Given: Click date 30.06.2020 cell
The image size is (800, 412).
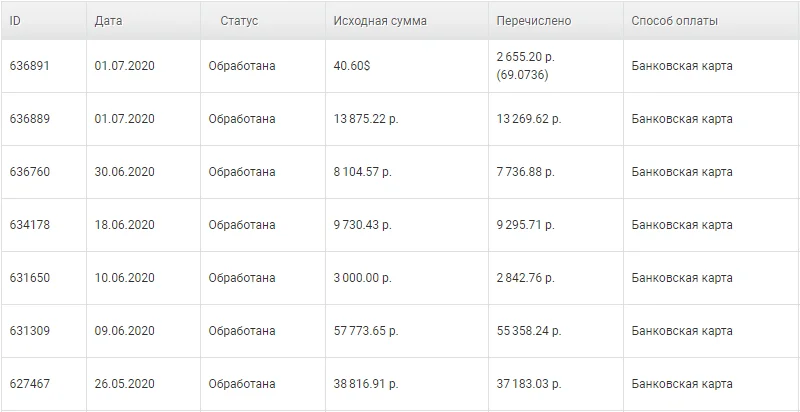Looking at the screenshot, I should pos(124,172).
